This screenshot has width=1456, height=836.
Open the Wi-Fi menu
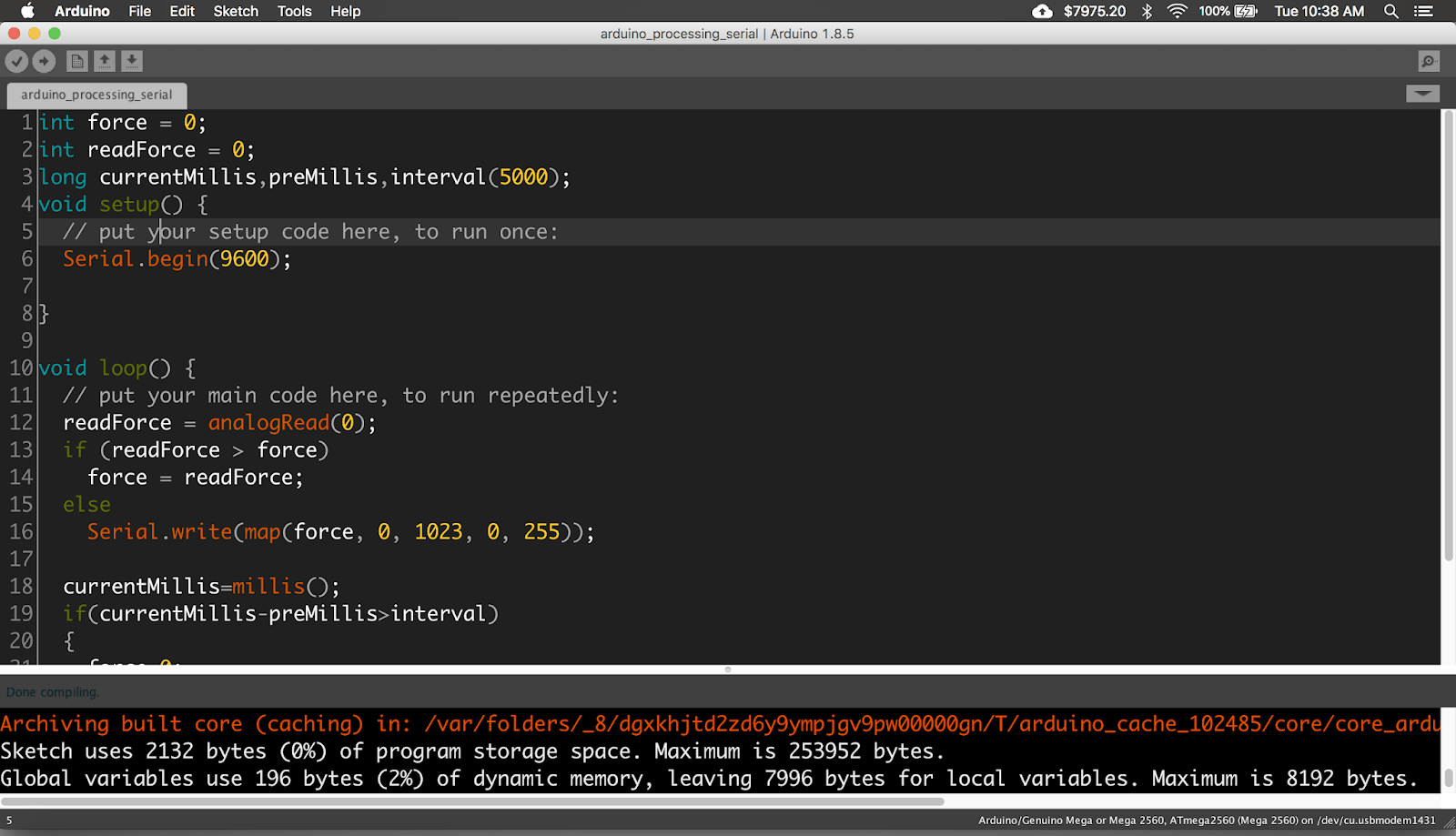click(x=1178, y=11)
